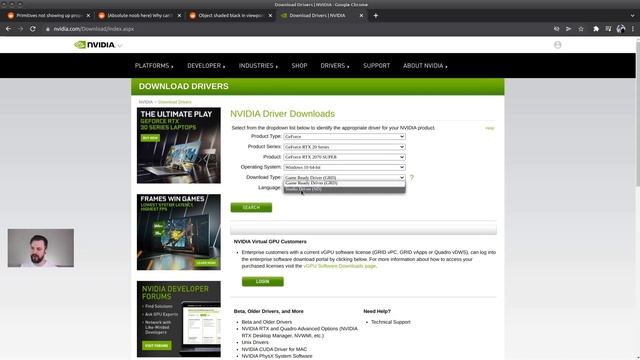Open NVIDIA CUDA Driver for MAC link

click(x=274, y=349)
